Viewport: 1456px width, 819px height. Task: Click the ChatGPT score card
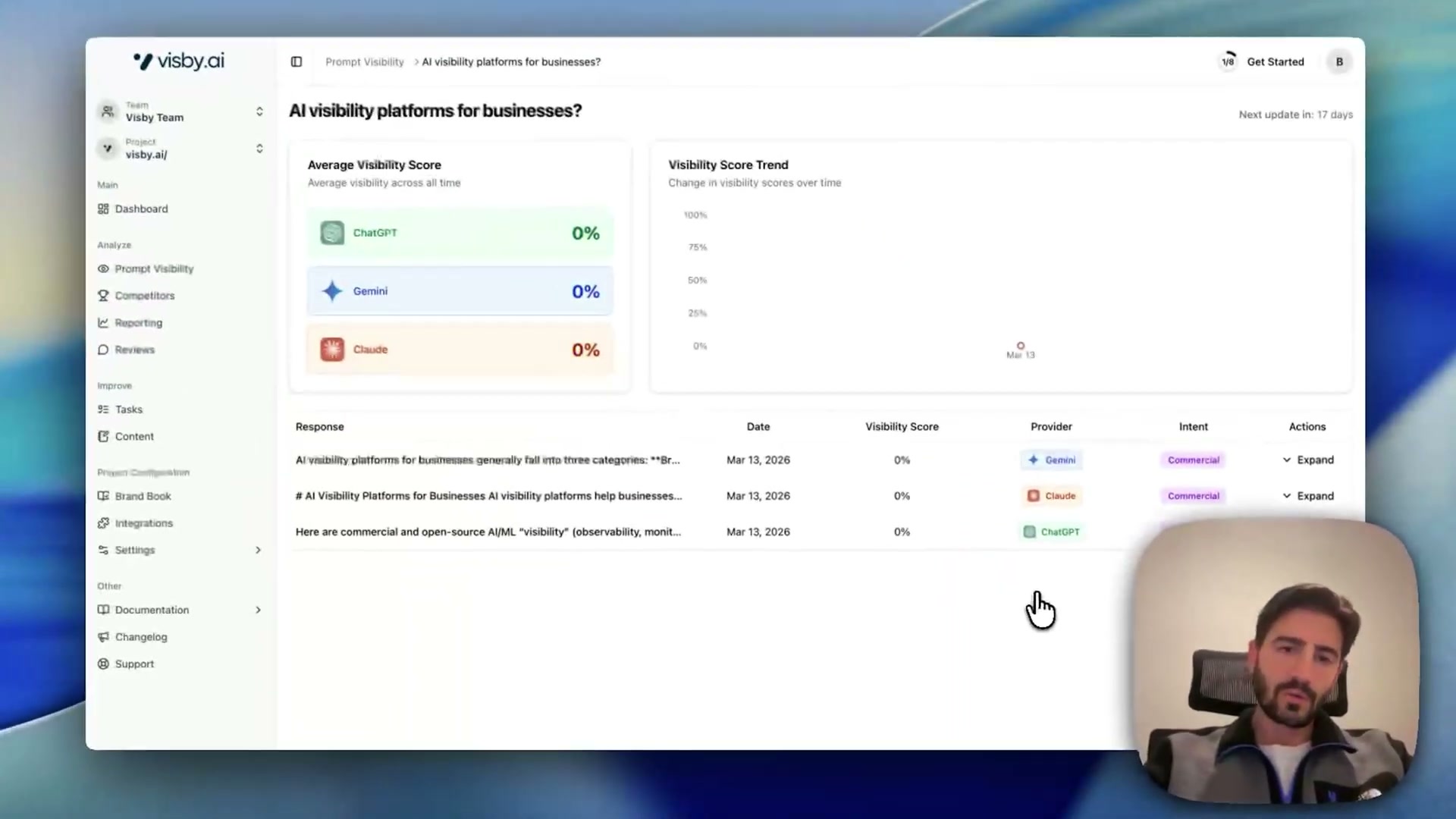click(x=460, y=234)
